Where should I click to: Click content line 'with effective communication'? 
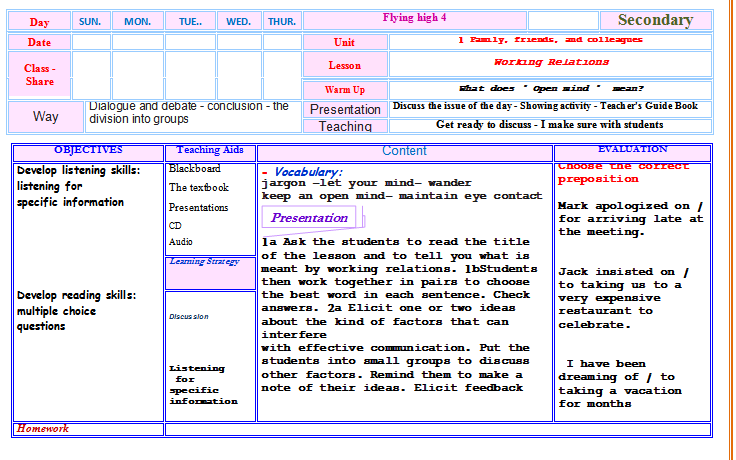point(366,348)
